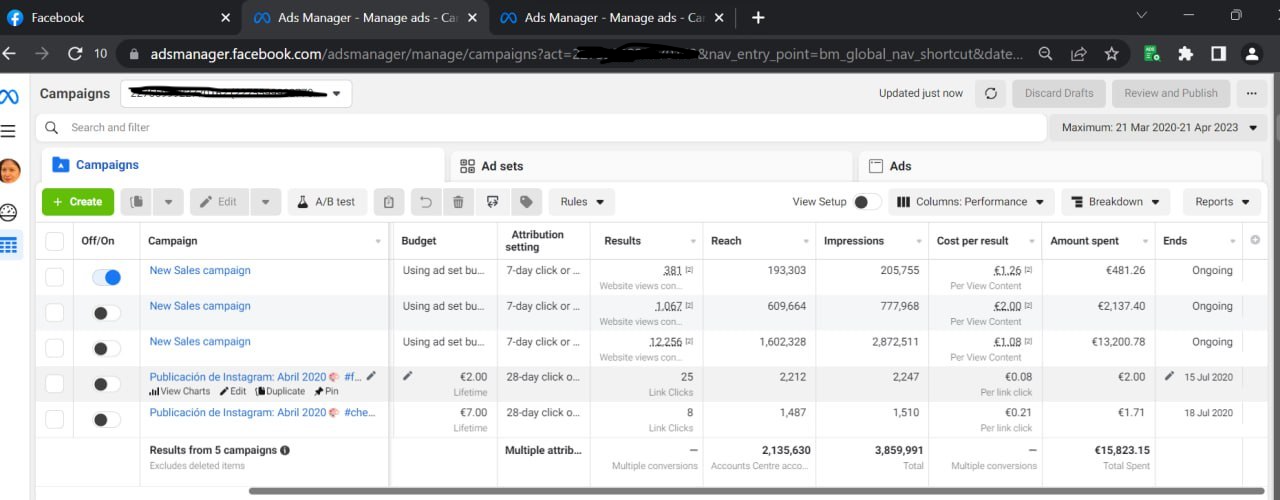Expand the Duplicate options dropdown arrow
Image resolution: width=1280 pixels, height=500 pixels.
167,202
